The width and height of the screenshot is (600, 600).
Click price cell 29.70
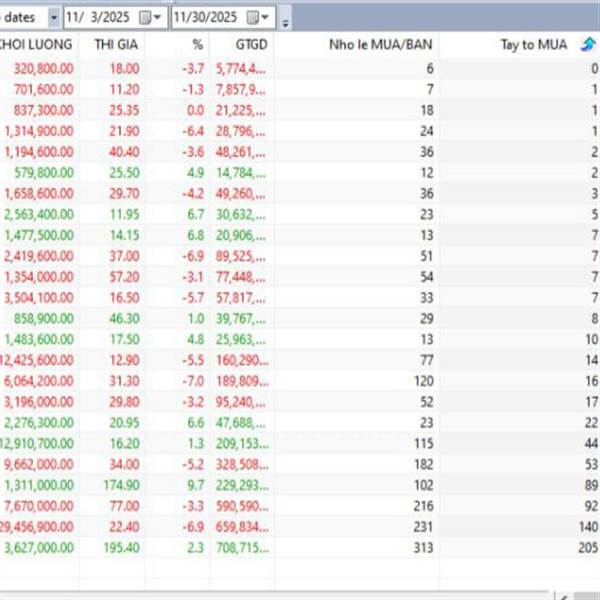click(x=124, y=194)
